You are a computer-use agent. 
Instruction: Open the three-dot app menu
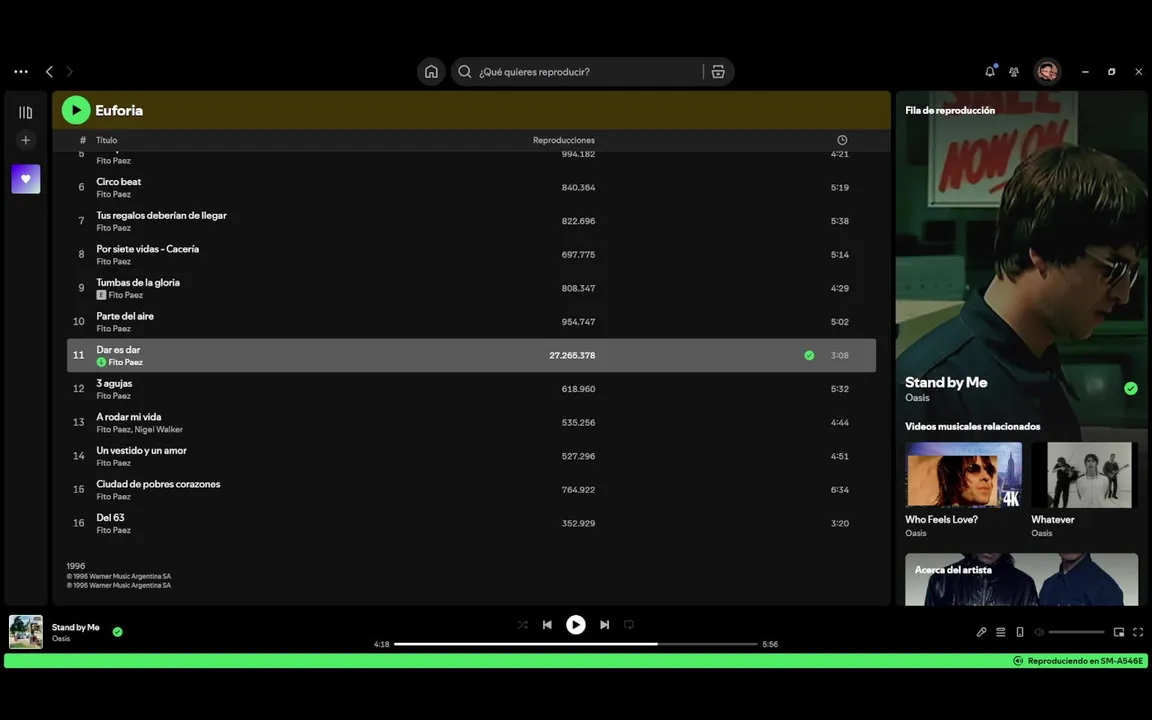pos(21,71)
